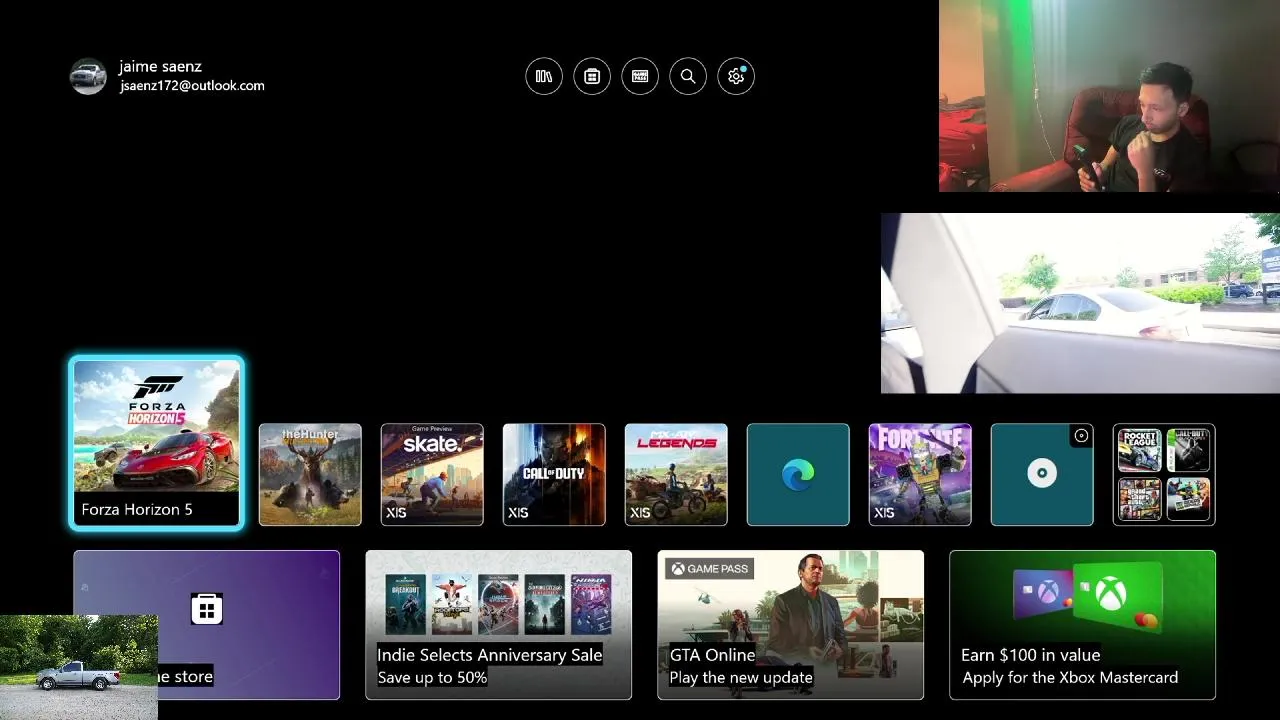Click the jaime saenz profile name
This screenshot has width=1280, height=720.
pyautogui.click(x=160, y=66)
